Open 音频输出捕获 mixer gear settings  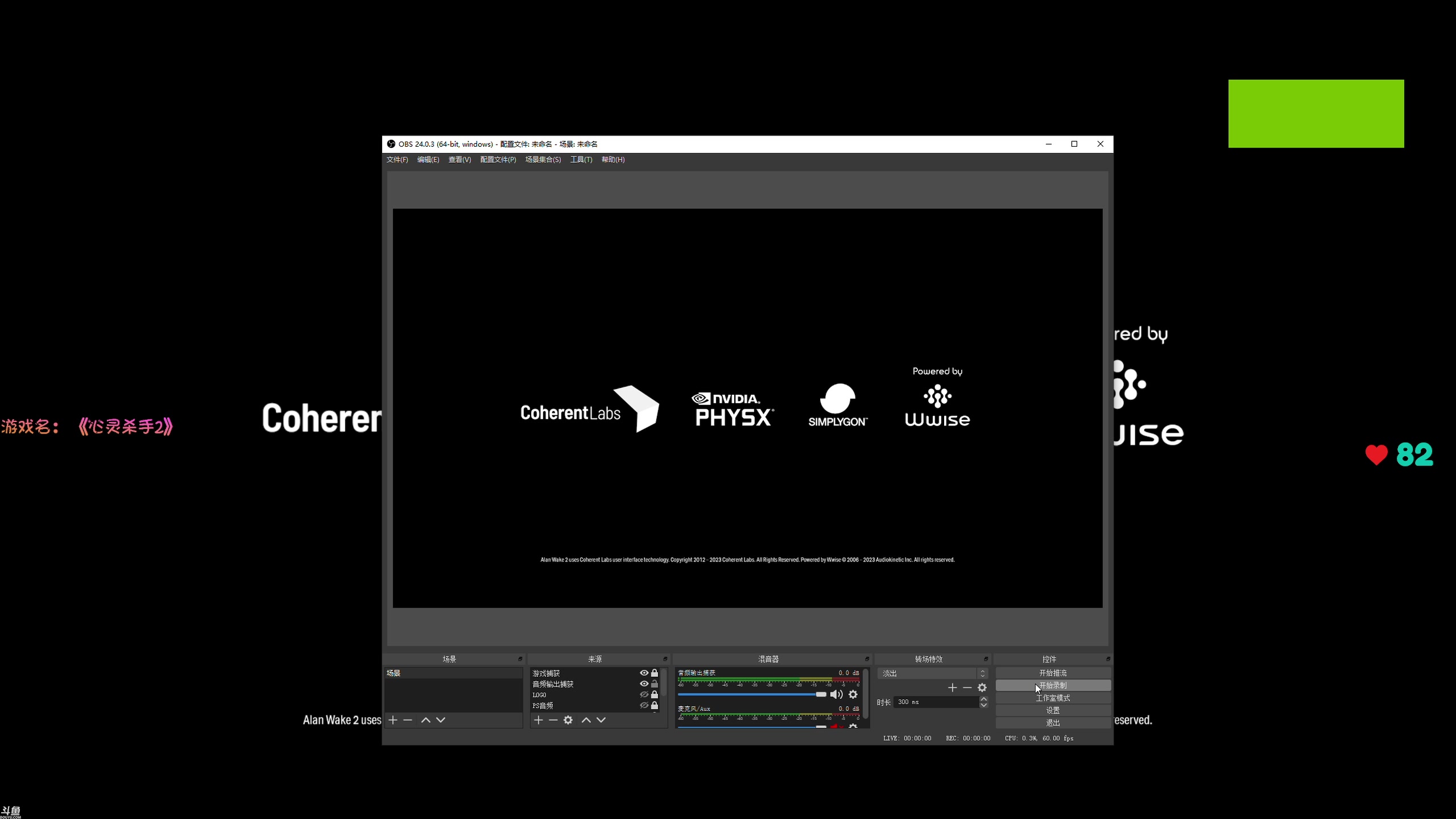point(853,694)
